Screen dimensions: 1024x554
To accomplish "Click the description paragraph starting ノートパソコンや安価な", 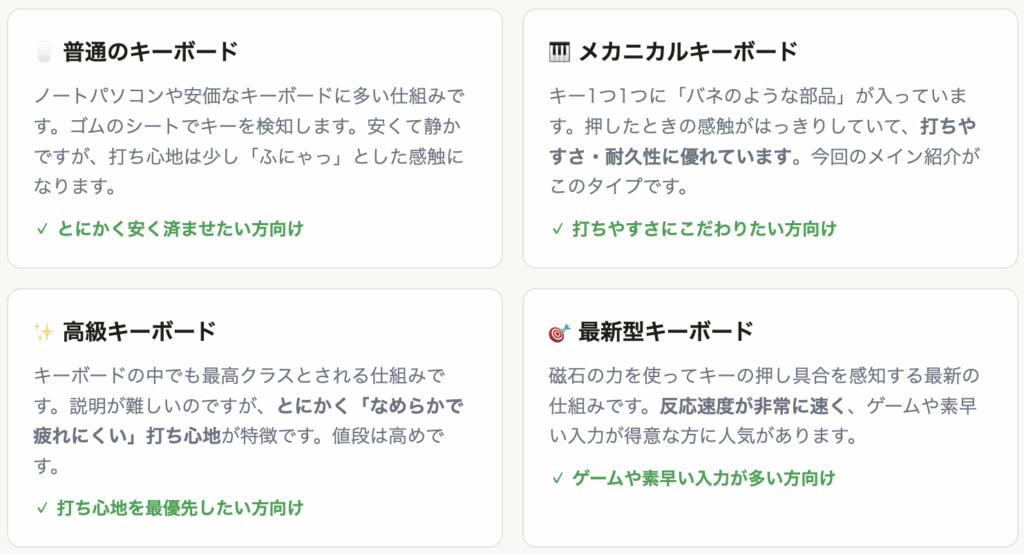I will click(250, 141).
